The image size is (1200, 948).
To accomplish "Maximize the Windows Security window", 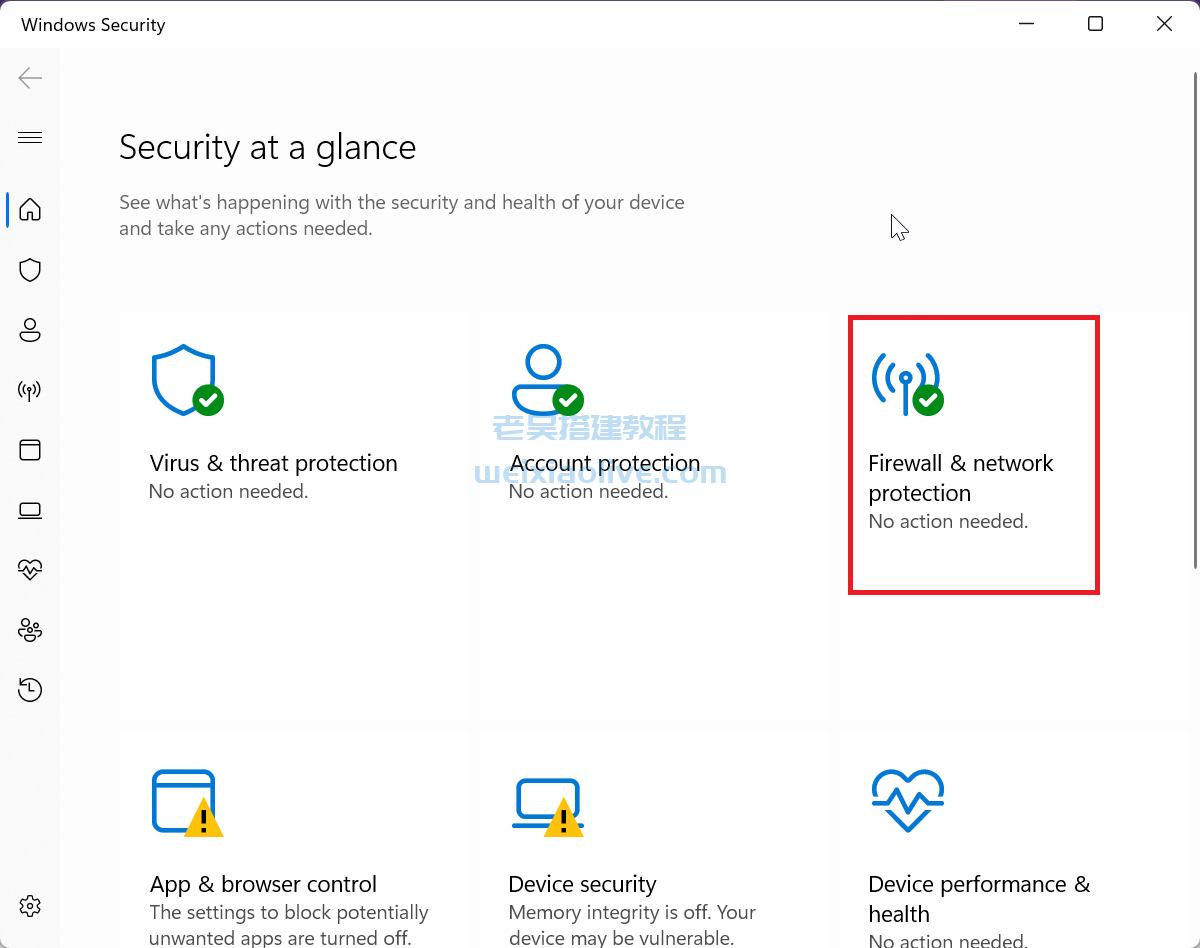I will pyautogui.click(x=1095, y=23).
